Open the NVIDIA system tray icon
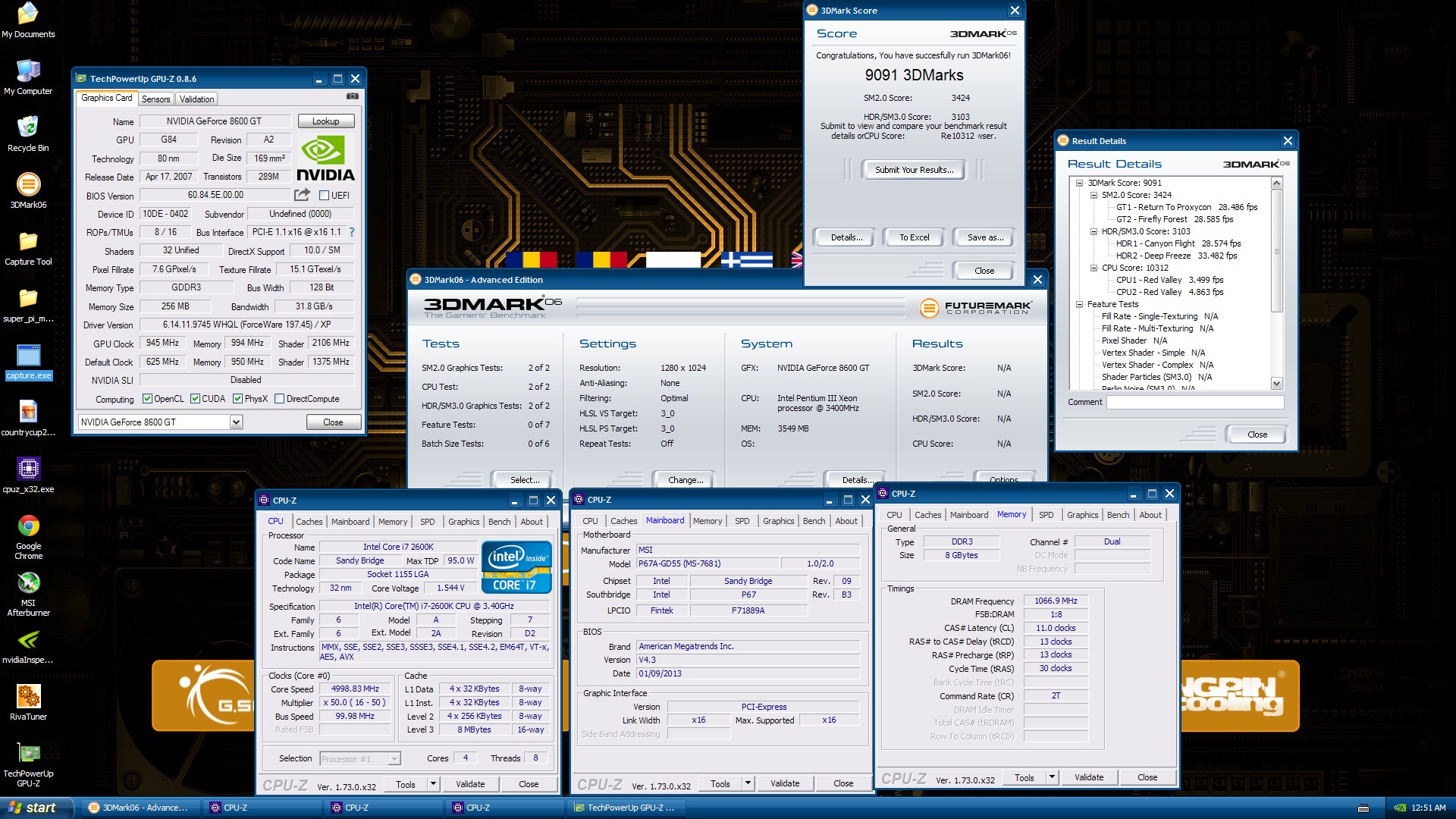1456x819 pixels. (x=1400, y=808)
